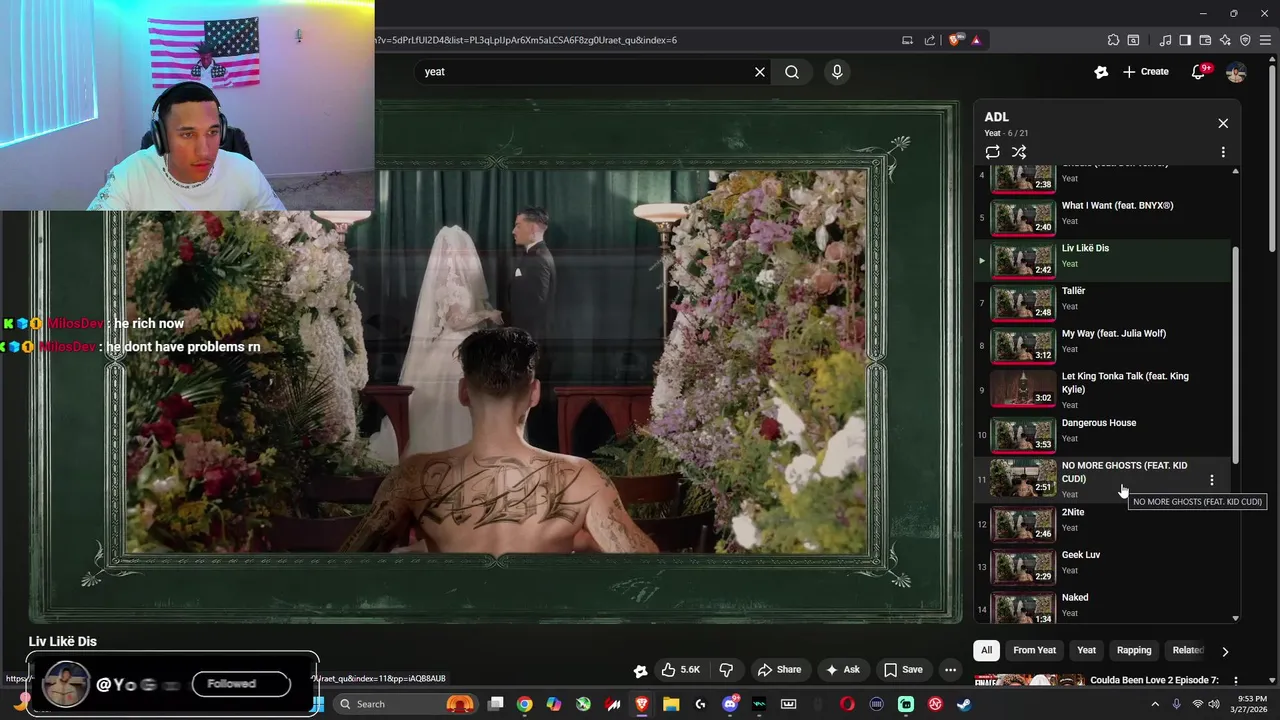Image resolution: width=1280 pixels, height=720 pixels.
Task: Open Steam from taskbar
Action: point(964,704)
